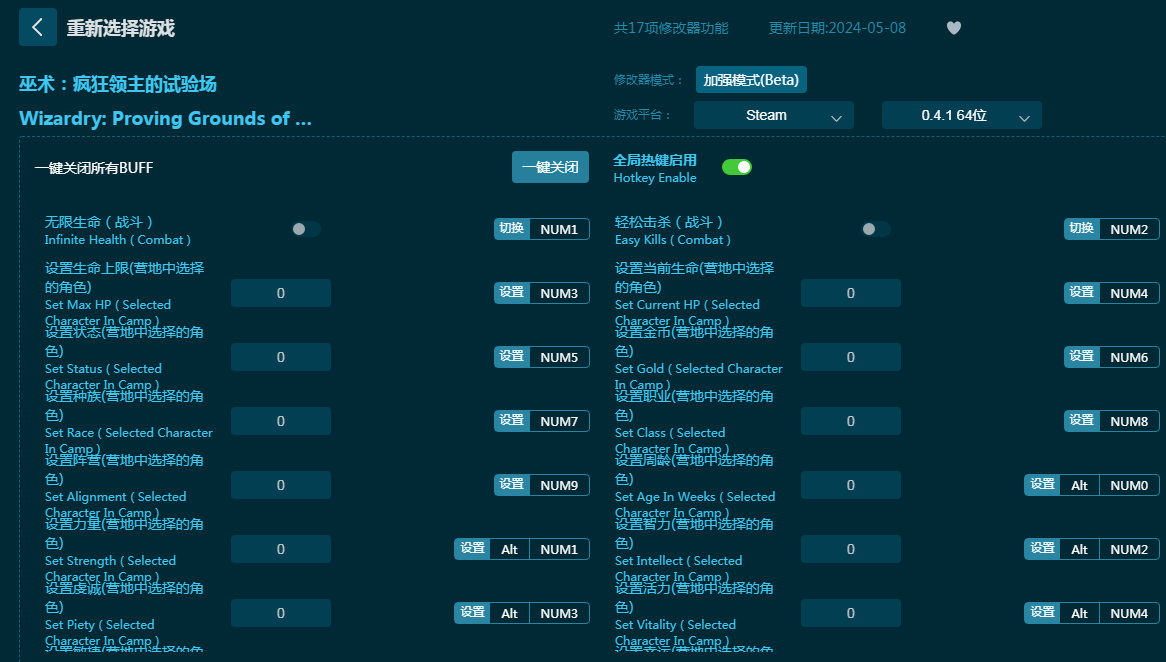The width and height of the screenshot is (1166, 662).
Task: Click the 一键关闭 button
Action: (x=550, y=167)
